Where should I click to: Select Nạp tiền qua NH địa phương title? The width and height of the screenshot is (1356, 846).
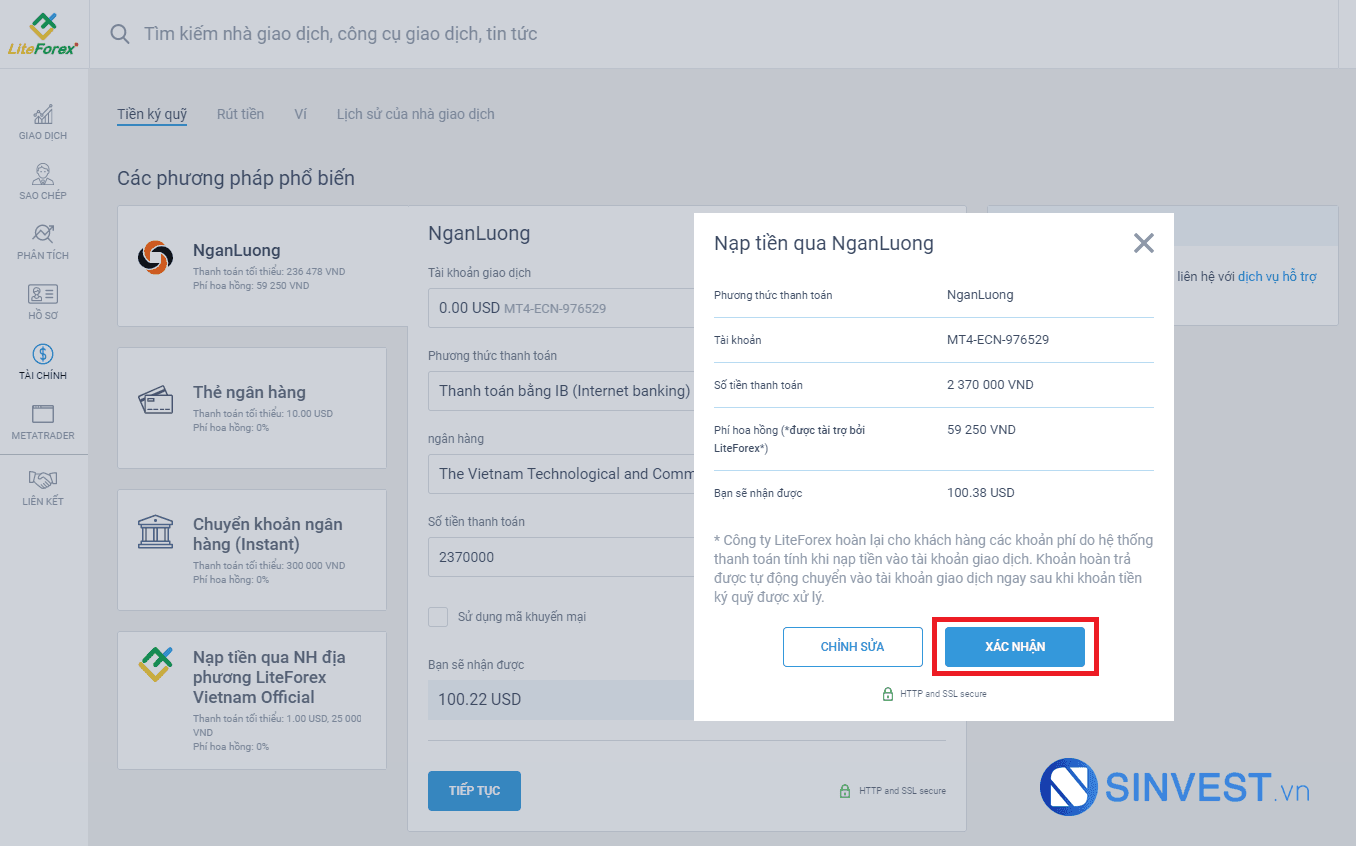coord(269,677)
